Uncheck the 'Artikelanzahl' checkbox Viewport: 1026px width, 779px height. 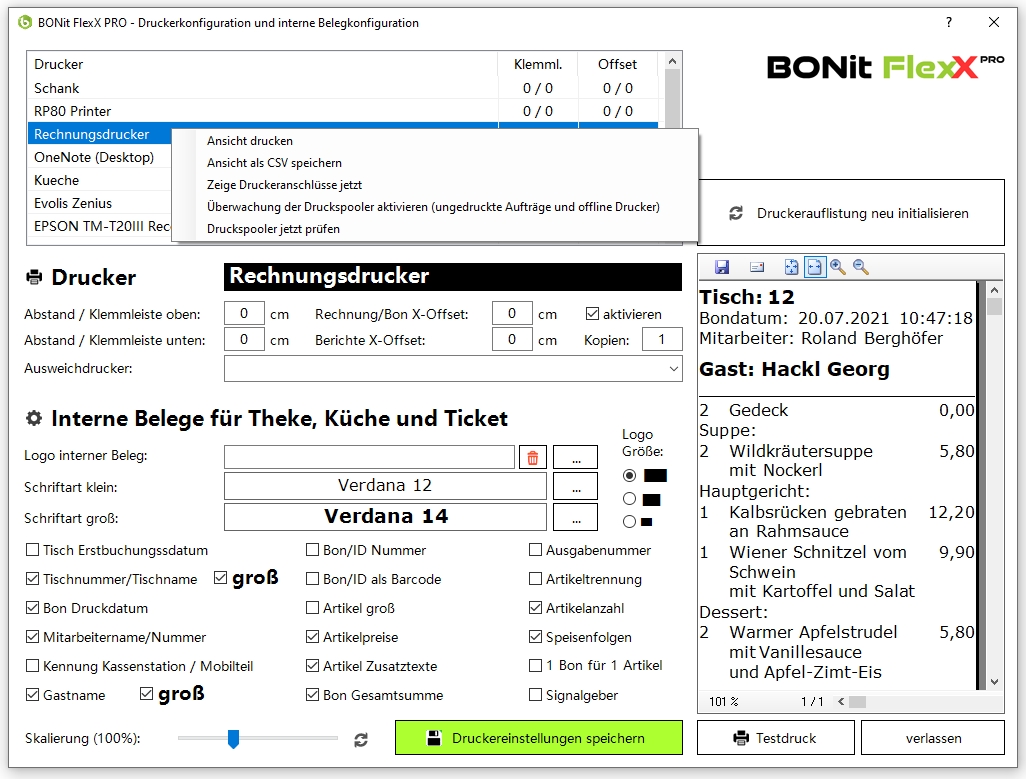tap(535, 608)
